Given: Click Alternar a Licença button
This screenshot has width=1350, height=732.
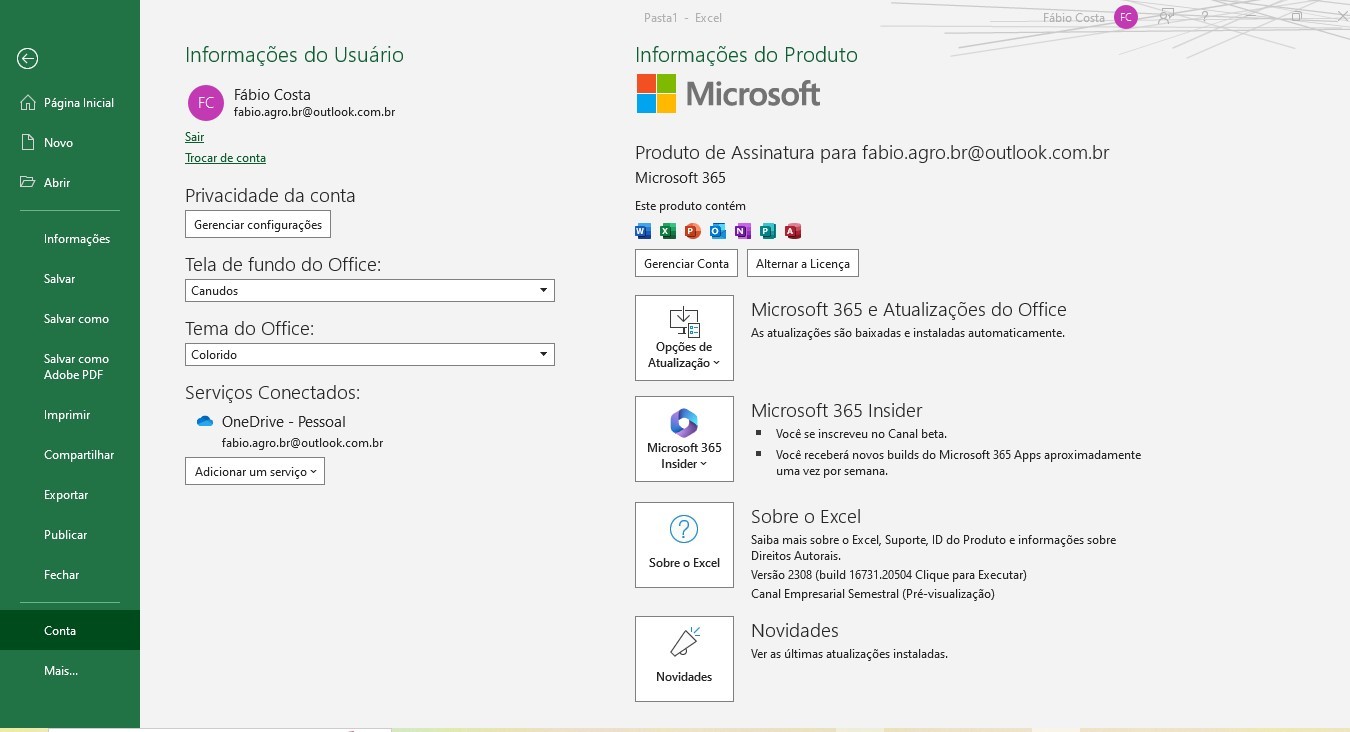Looking at the screenshot, I should [x=803, y=263].
